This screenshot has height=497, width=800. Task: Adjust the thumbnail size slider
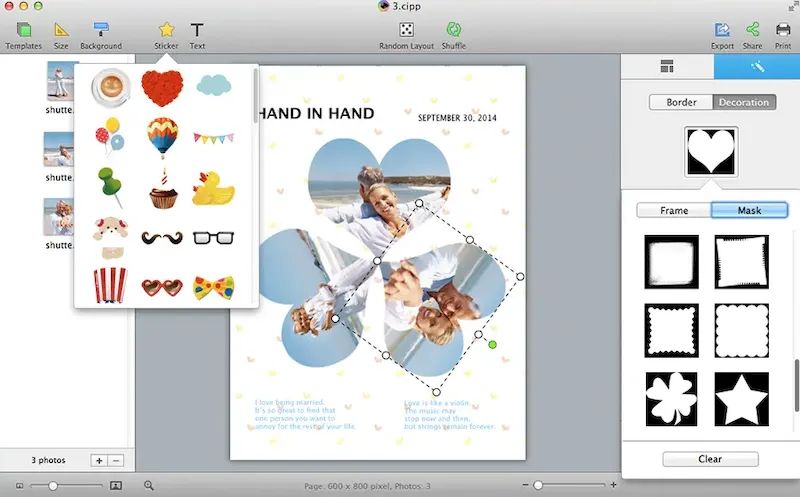pos(53,485)
